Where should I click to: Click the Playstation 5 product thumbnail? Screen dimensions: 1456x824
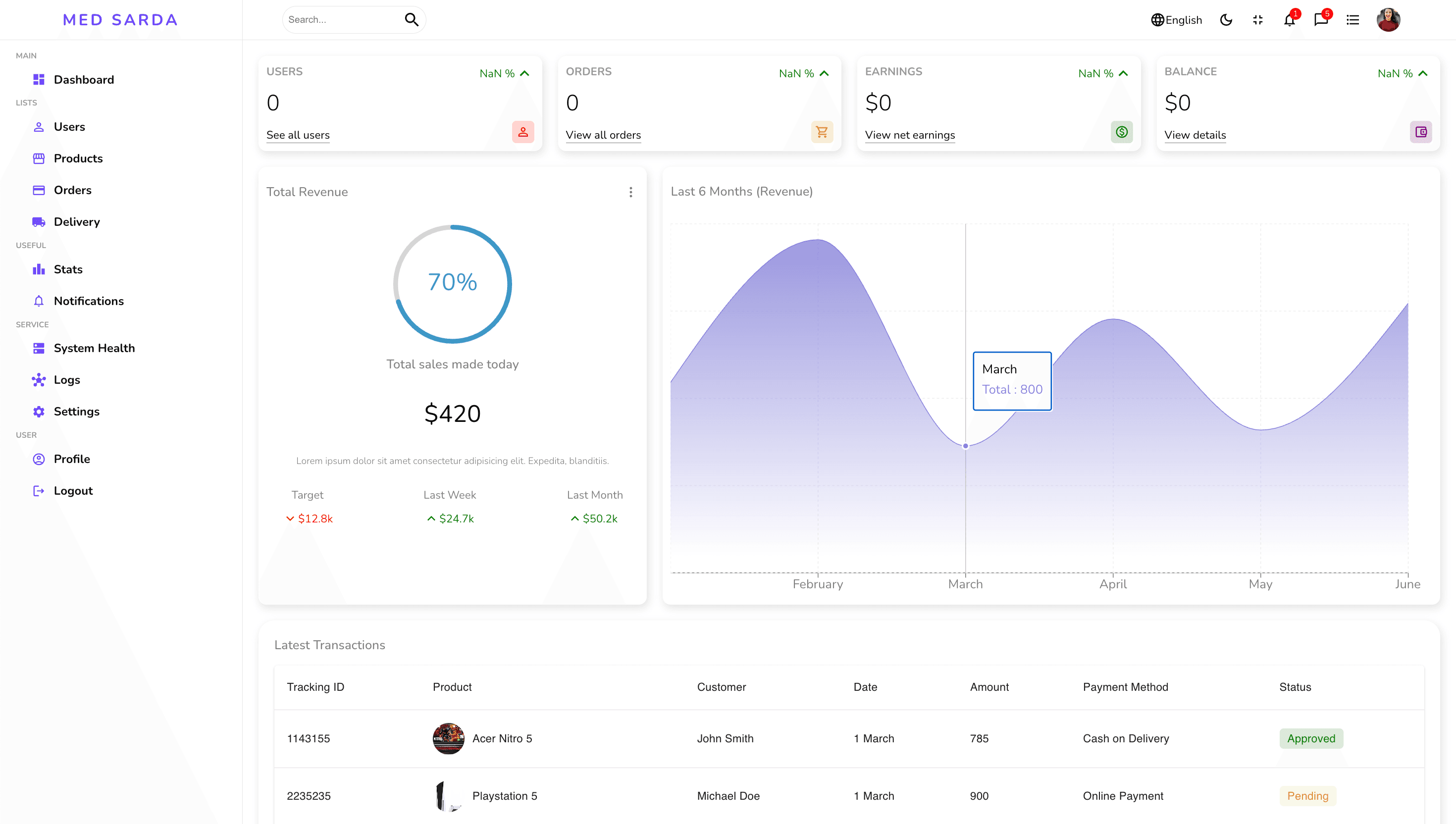(x=448, y=796)
